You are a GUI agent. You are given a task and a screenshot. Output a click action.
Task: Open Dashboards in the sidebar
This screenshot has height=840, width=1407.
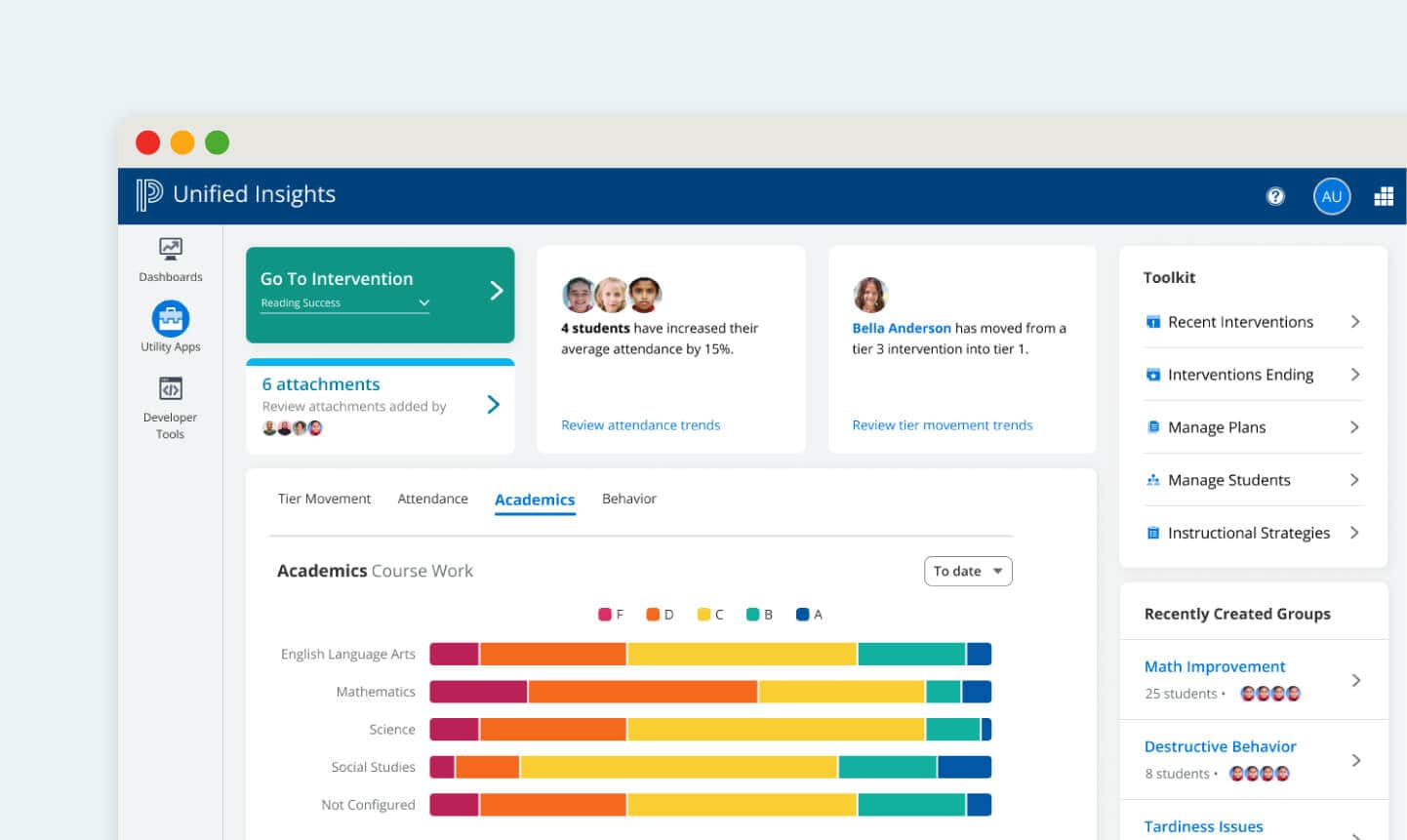[x=171, y=260]
